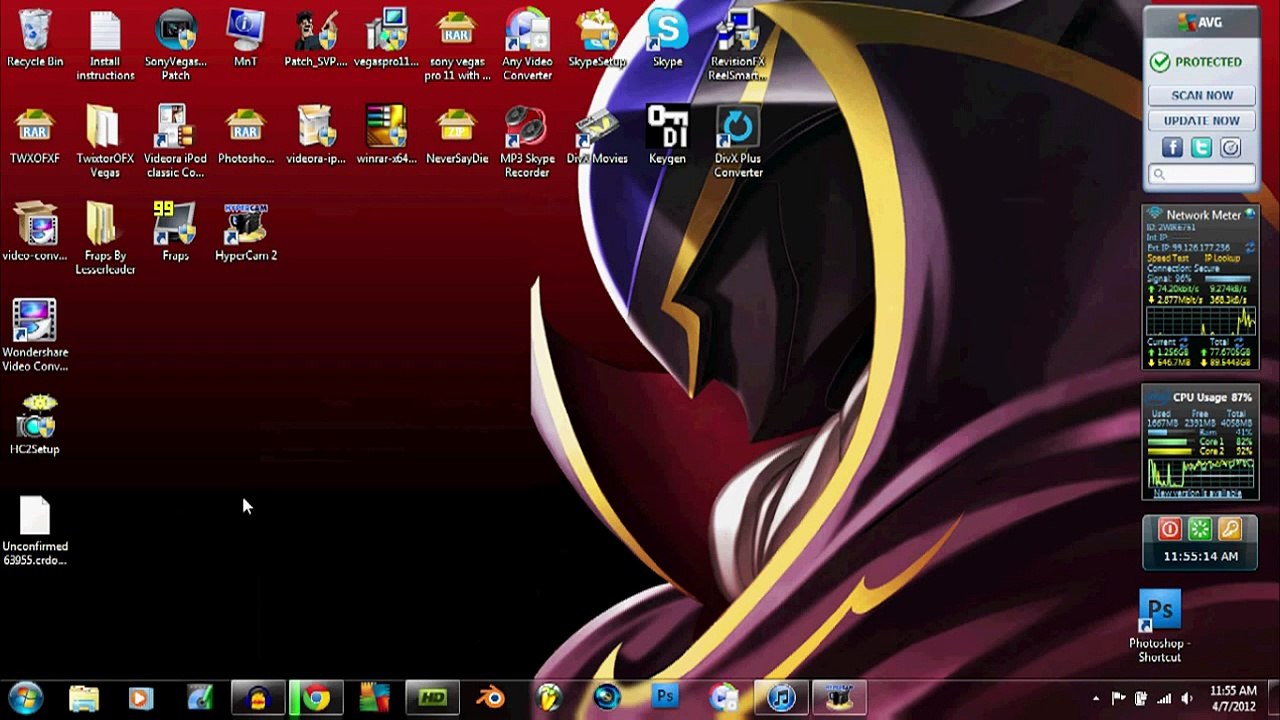Select the TwixtorOFX Vegas folder

(105, 142)
